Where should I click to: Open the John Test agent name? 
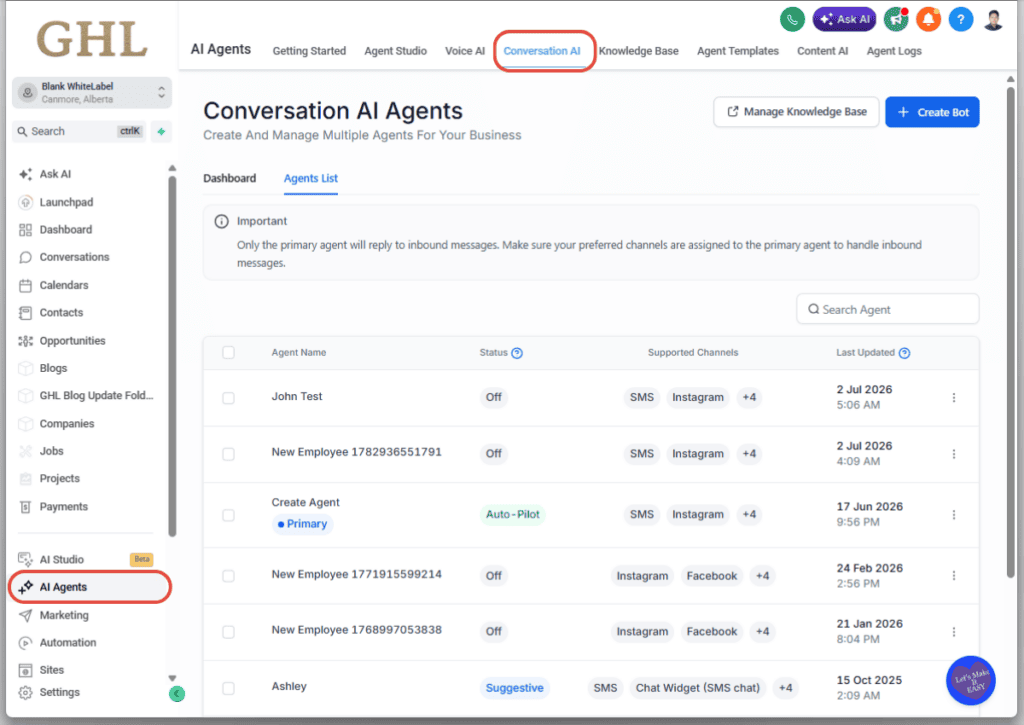[x=296, y=396]
